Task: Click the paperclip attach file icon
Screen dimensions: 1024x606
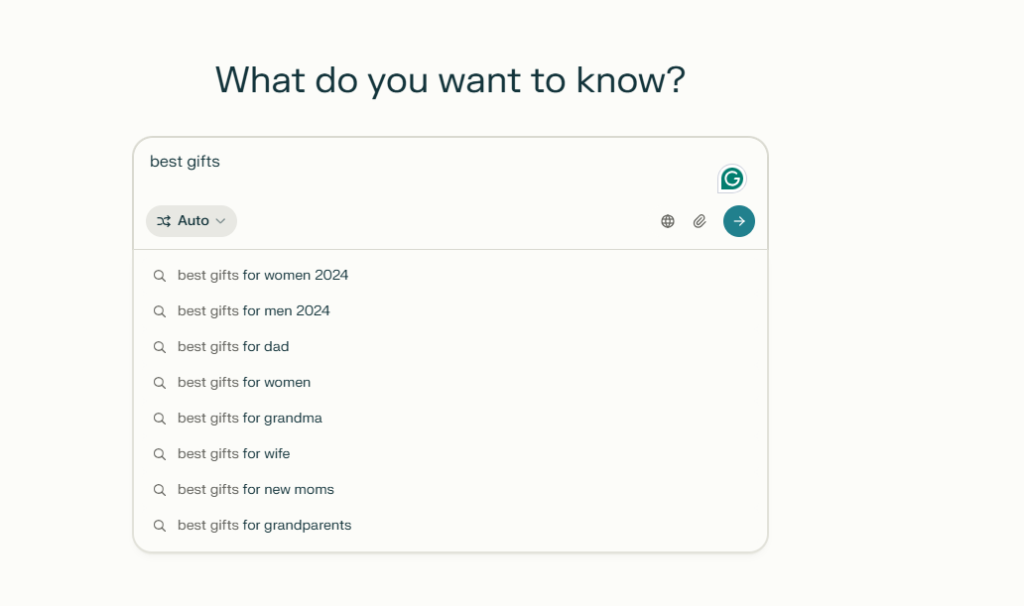Action: (x=700, y=221)
